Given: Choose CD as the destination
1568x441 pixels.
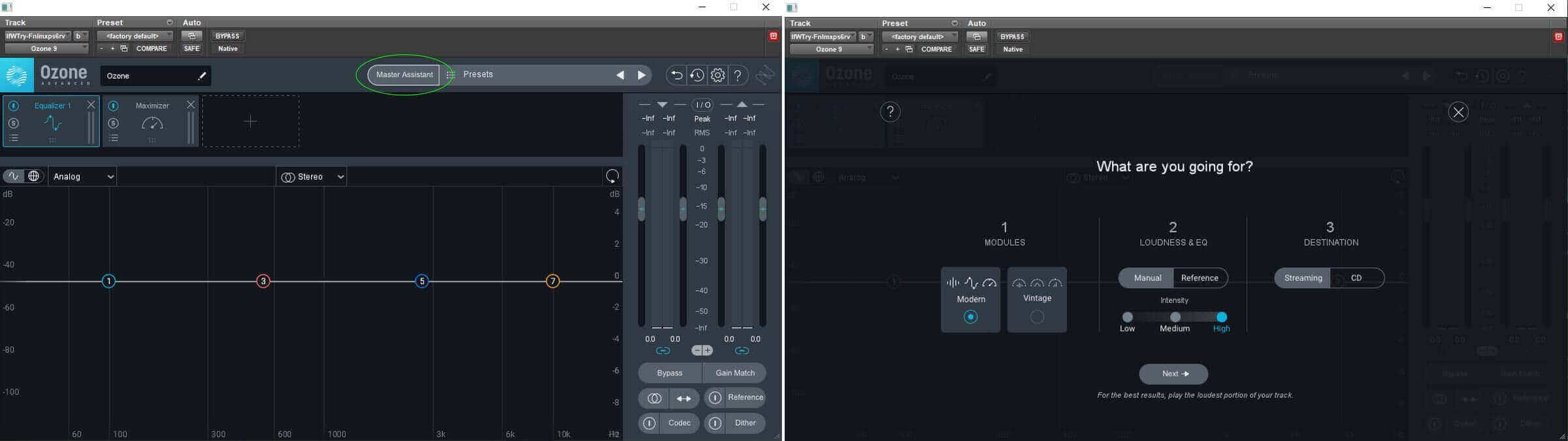Looking at the screenshot, I should [x=1356, y=278].
